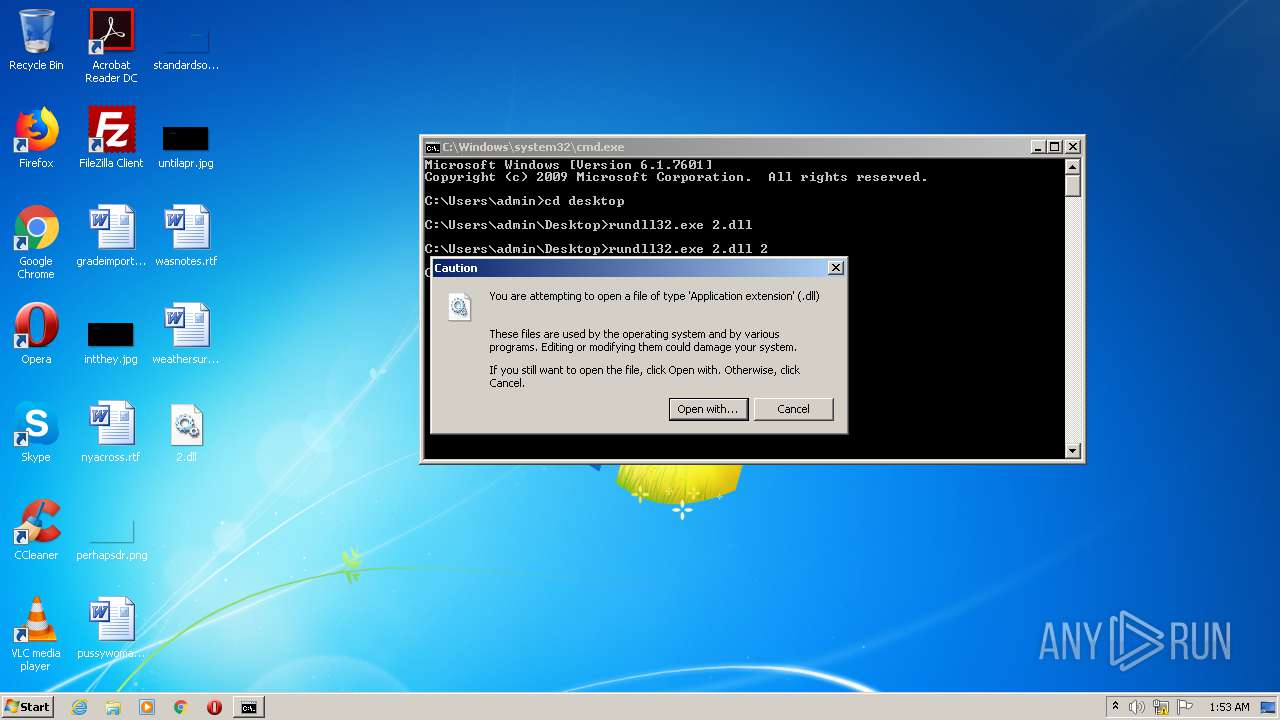
Task: Minimize the cmd.exe window
Action: 1038,147
